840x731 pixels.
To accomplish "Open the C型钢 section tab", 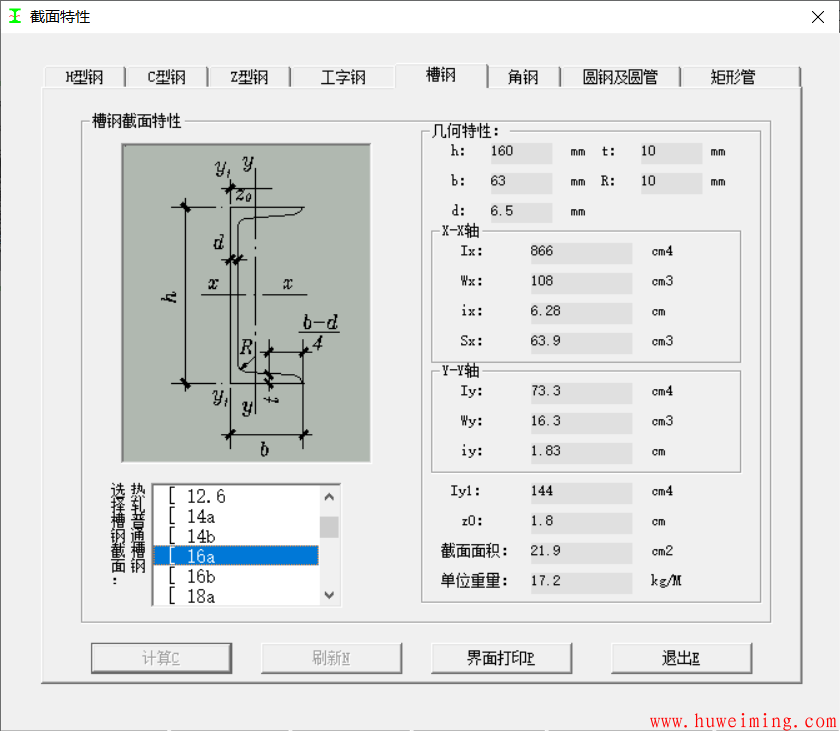I will point(166,75).
